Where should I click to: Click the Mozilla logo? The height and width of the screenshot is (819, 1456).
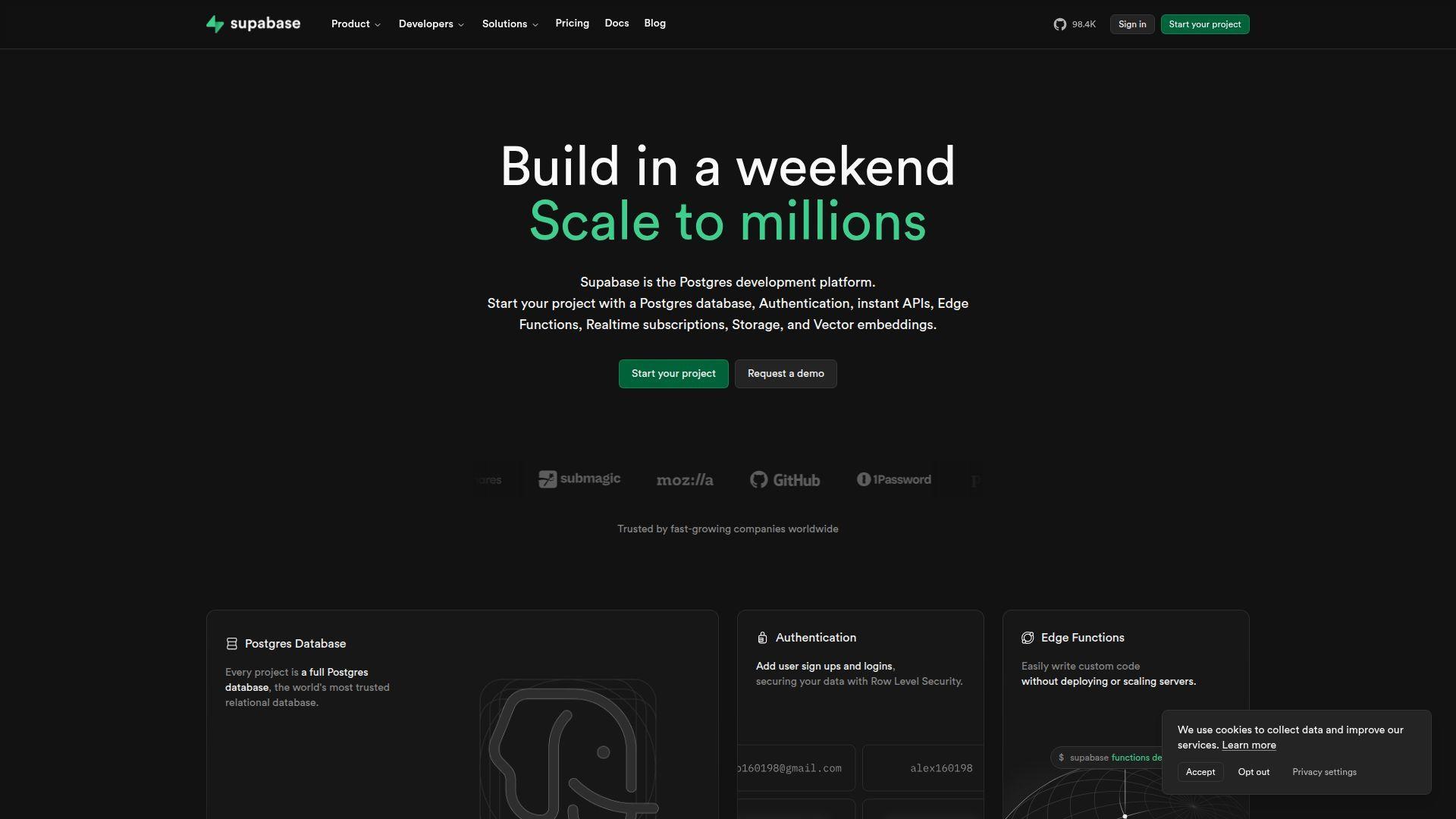(684, 480)
